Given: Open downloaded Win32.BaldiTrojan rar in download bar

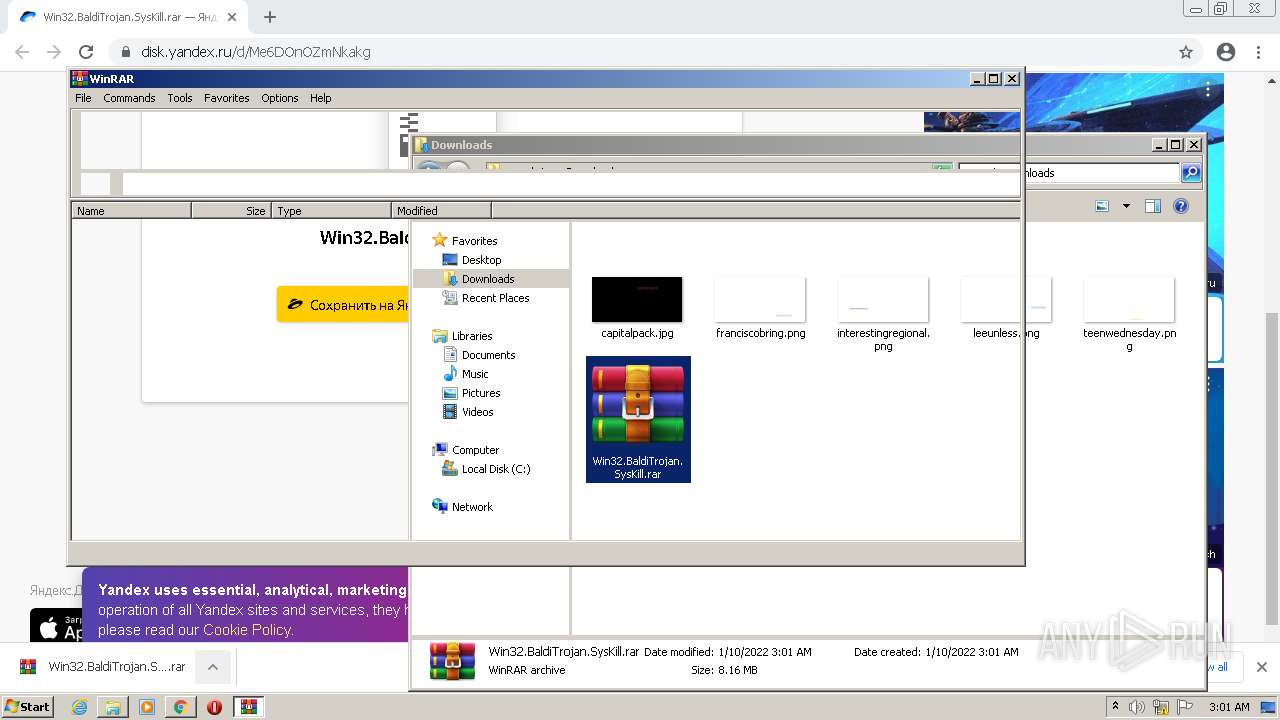Looking at the screenshot, I should pyautogui.click(x=103, y=667).
